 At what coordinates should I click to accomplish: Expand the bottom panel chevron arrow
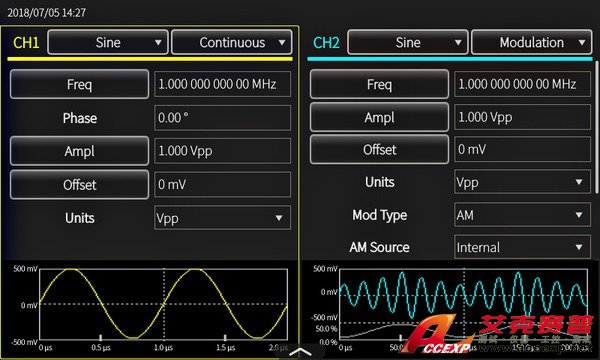pos(300,352)
